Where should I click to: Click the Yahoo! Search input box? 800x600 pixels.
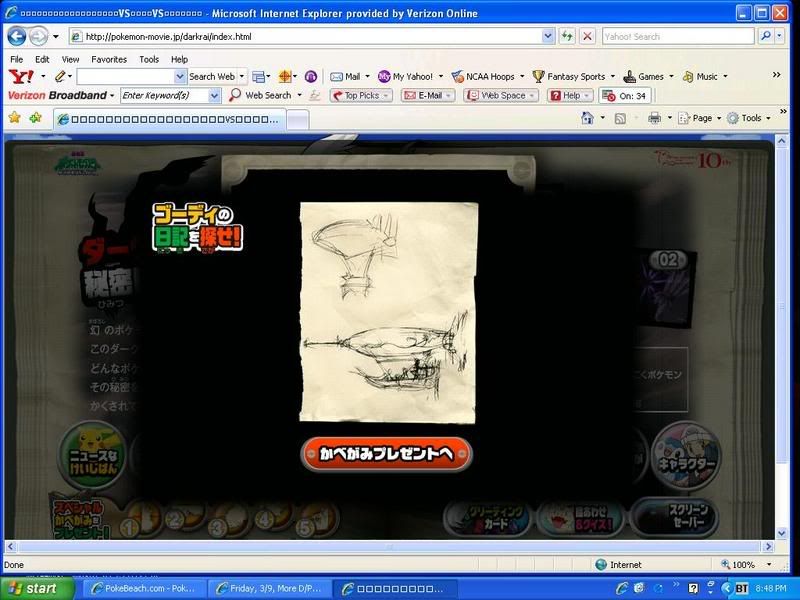(x=678, y=36)
